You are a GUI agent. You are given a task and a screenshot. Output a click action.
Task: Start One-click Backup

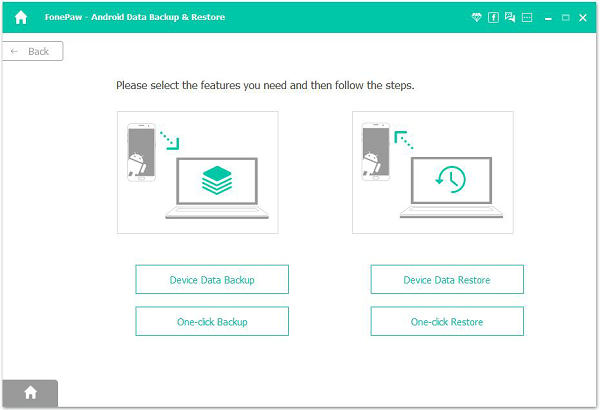pyautogui.click(x=212, y=322)
